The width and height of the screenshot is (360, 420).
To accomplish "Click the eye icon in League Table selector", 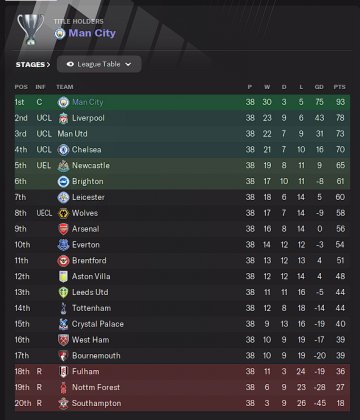I will tap(70, 64).
